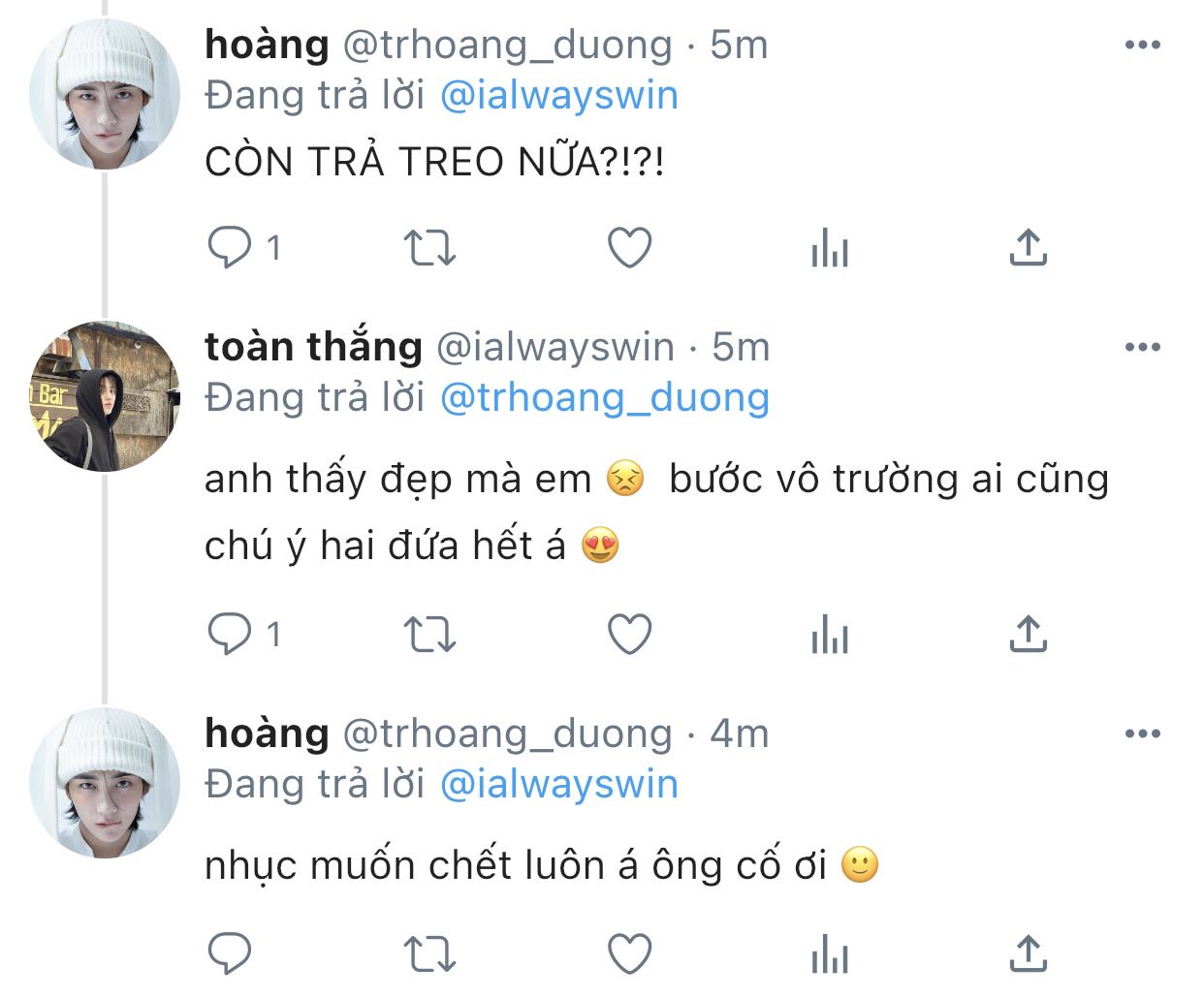
Task: Like the "CÒN TRẢ TREO NỮA" tweet
Action: (629, 248)
